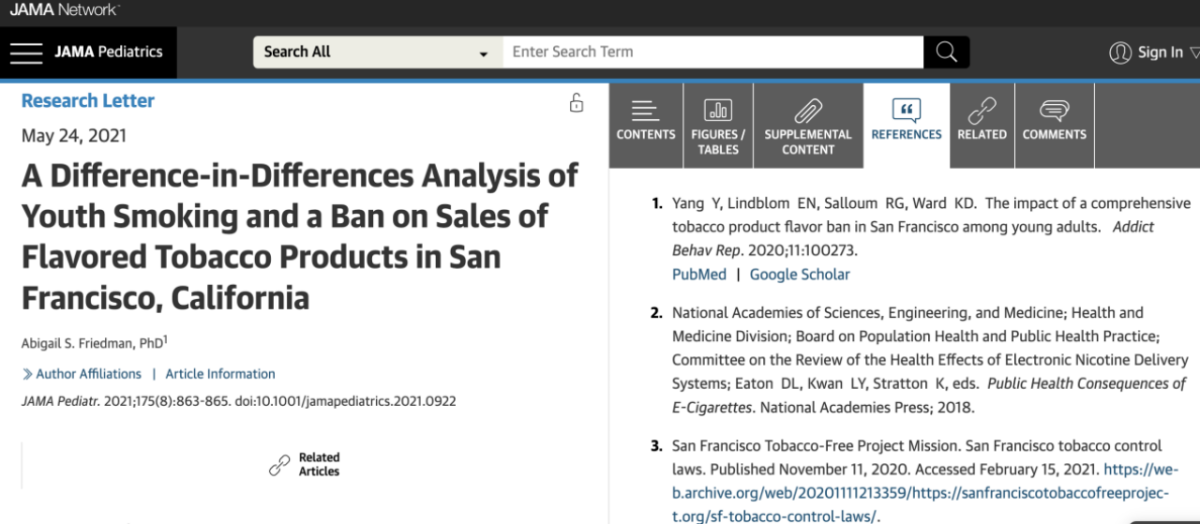
Task: Click the Related Articles chain icon
Action: pos(280,465)
